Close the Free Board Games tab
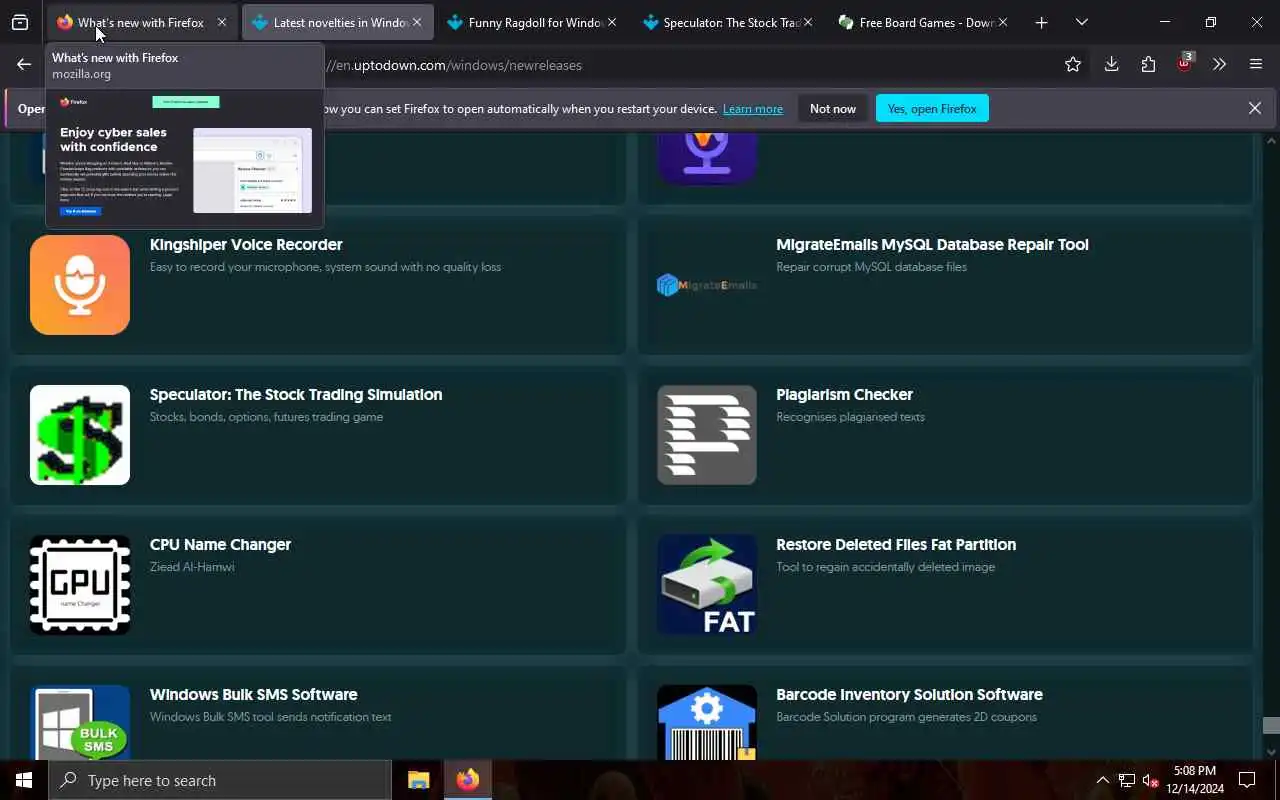 1003,22
